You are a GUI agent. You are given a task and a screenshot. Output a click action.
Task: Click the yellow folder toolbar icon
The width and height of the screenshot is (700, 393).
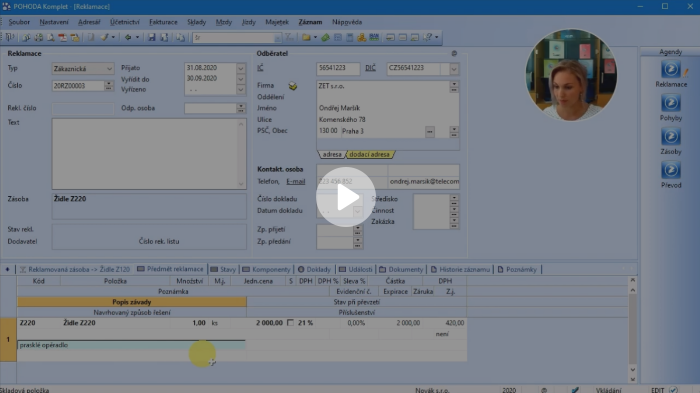306,38
